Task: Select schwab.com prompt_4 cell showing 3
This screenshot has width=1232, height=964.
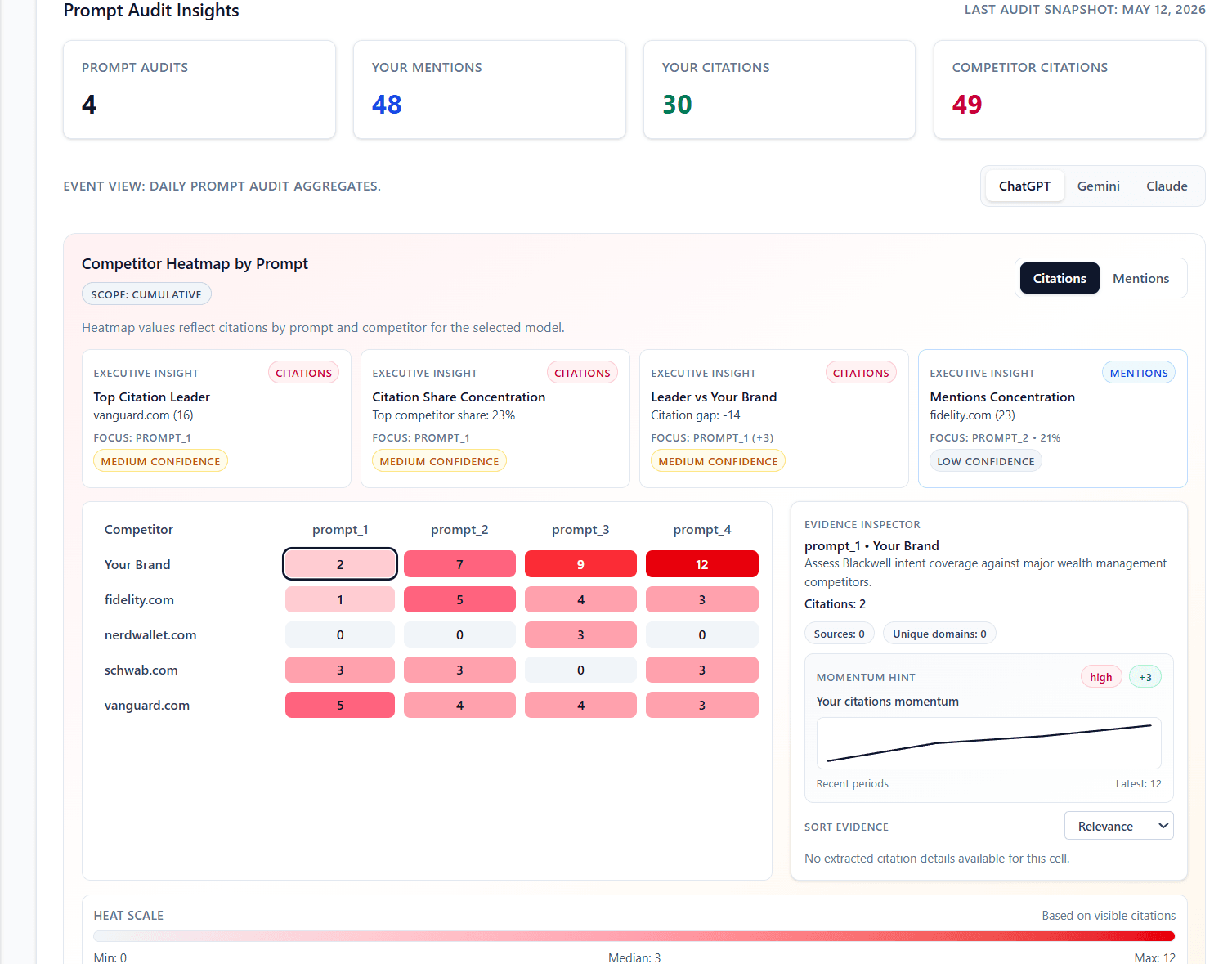Action: tap(702, 670)
